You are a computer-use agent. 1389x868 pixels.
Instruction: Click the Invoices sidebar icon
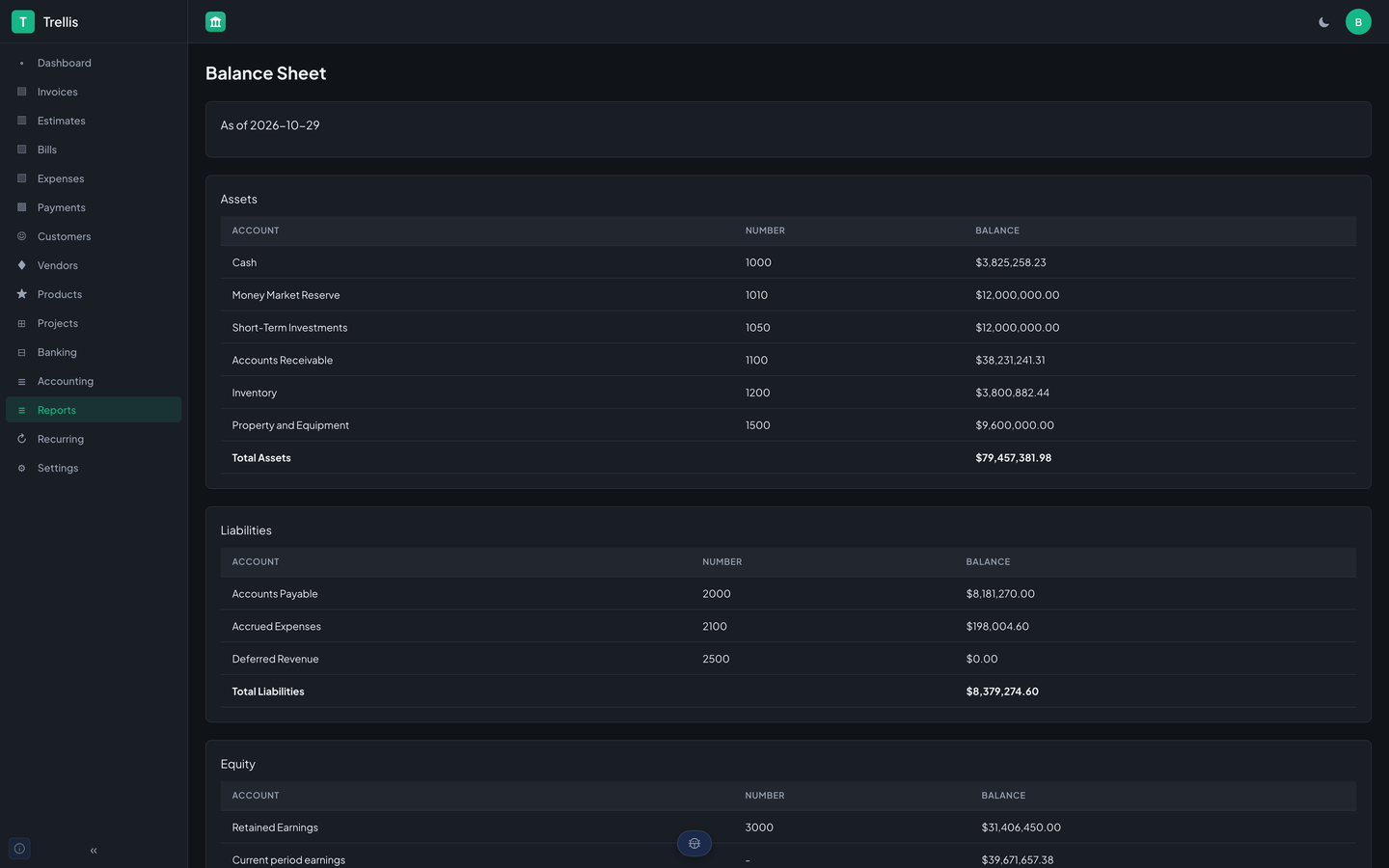21,92
